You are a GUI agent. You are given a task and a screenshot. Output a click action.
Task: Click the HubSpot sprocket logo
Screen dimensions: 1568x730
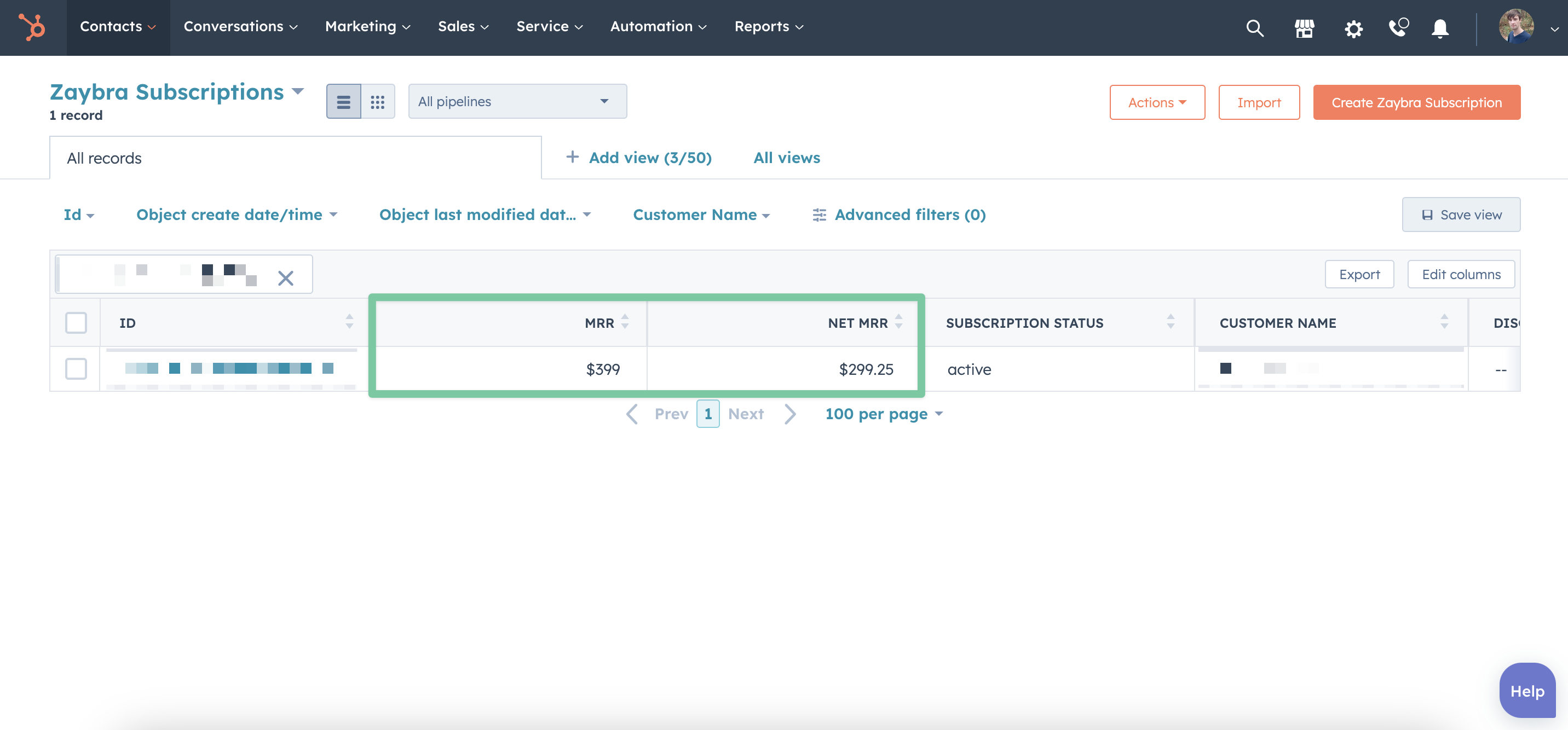[x=32, y=27]
